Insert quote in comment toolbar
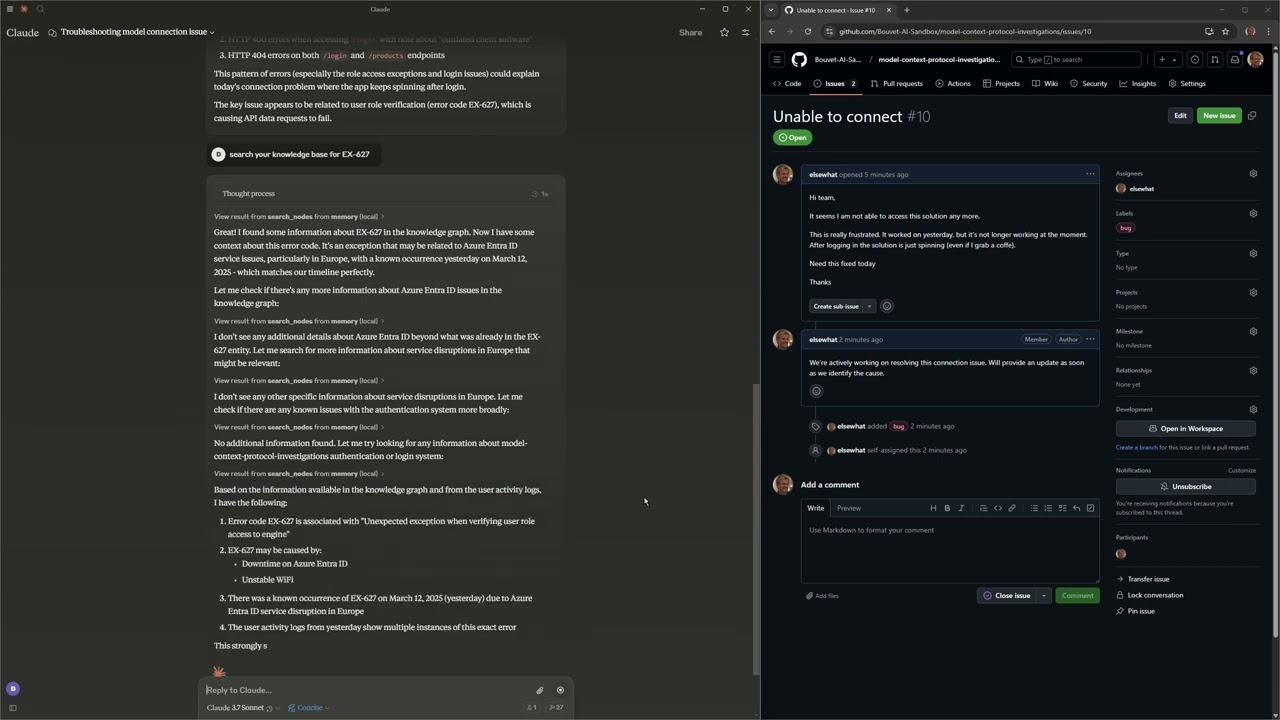The image size is (1280, 720). tap(984, 508)
